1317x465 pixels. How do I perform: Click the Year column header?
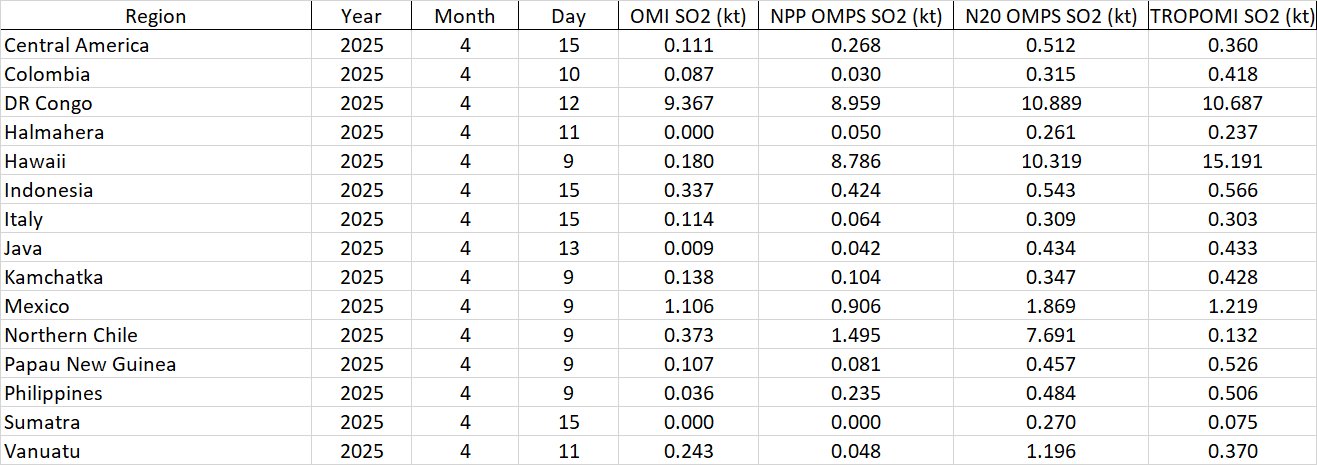pyautogui.click(x=361, y=16)
